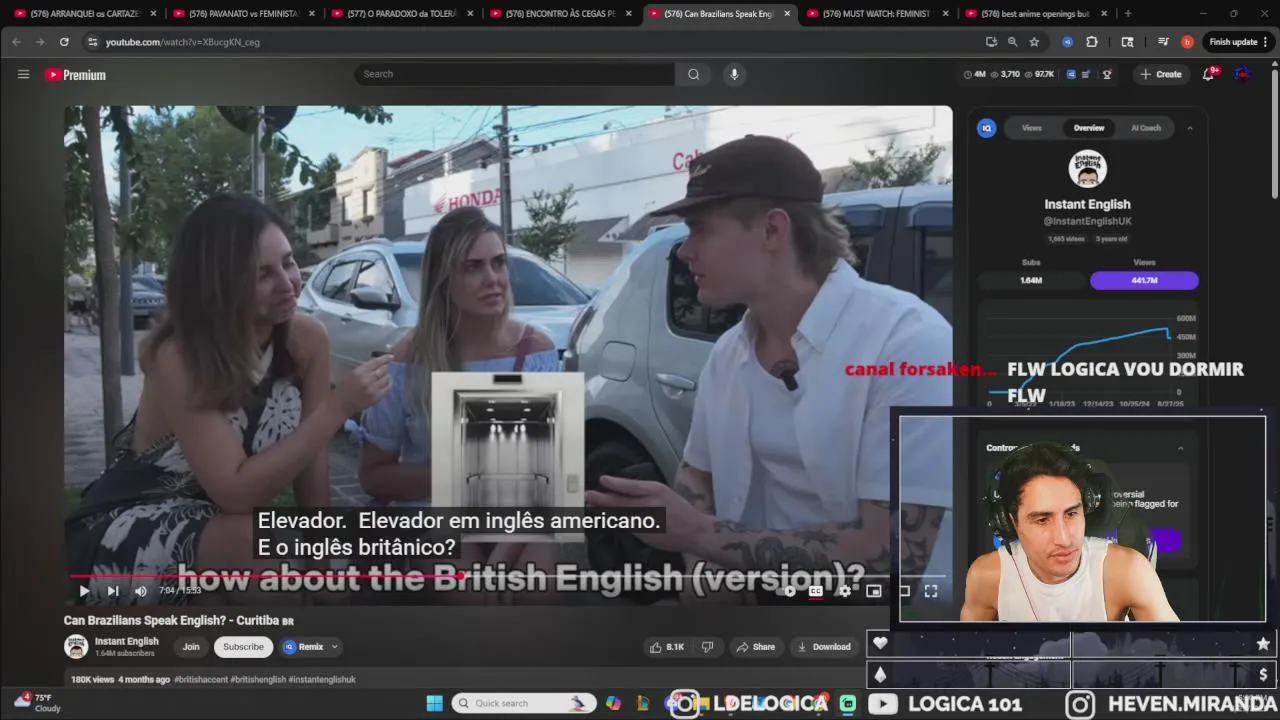Click the Finish update button

1234,42
